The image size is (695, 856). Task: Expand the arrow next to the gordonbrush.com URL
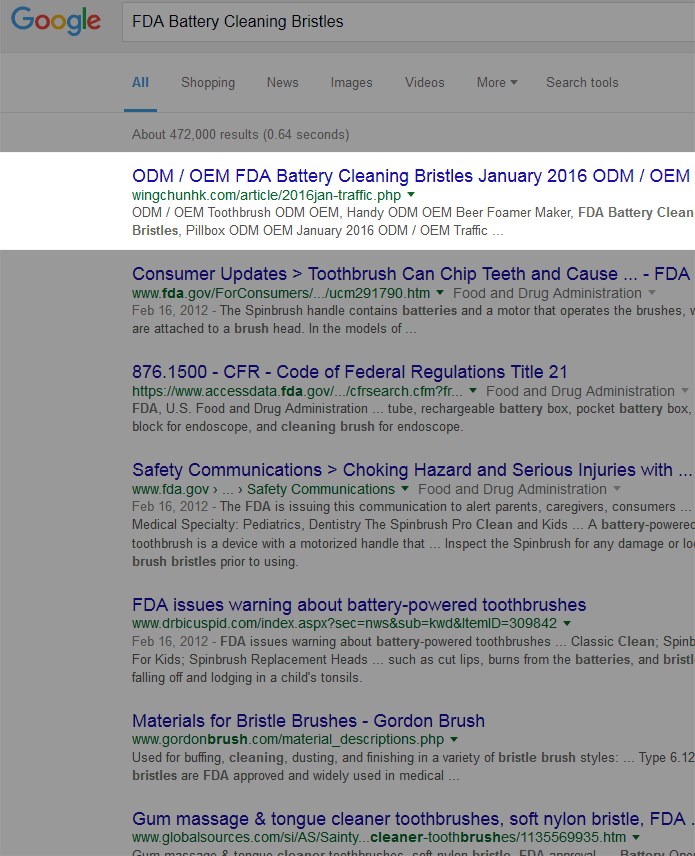[x=454, y=739]
